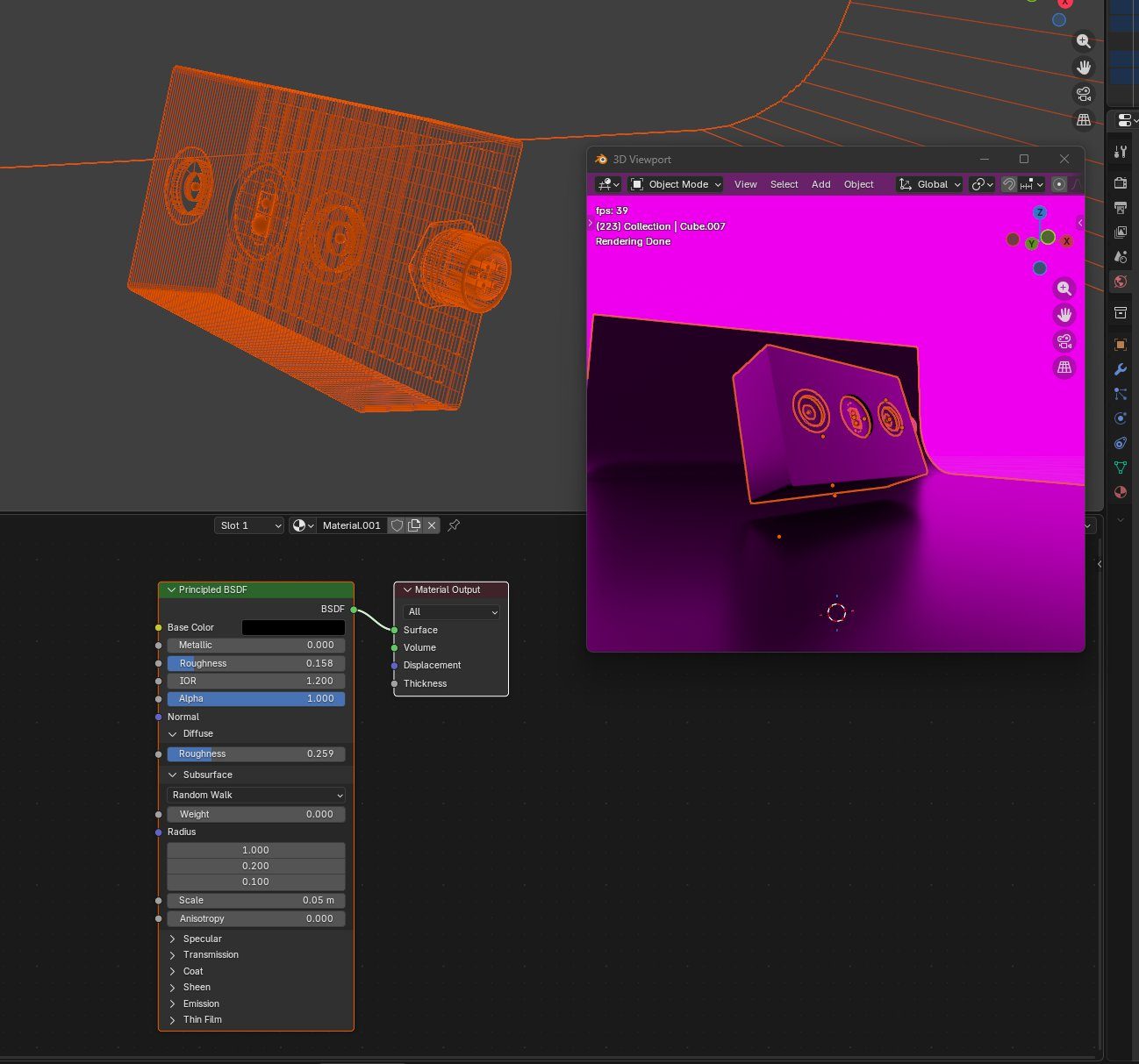Image resolution: width=1139 pixels, height=1064 pixels.
Task: Unlink Material.001 with the X icon
Action: tap(432, 525)
